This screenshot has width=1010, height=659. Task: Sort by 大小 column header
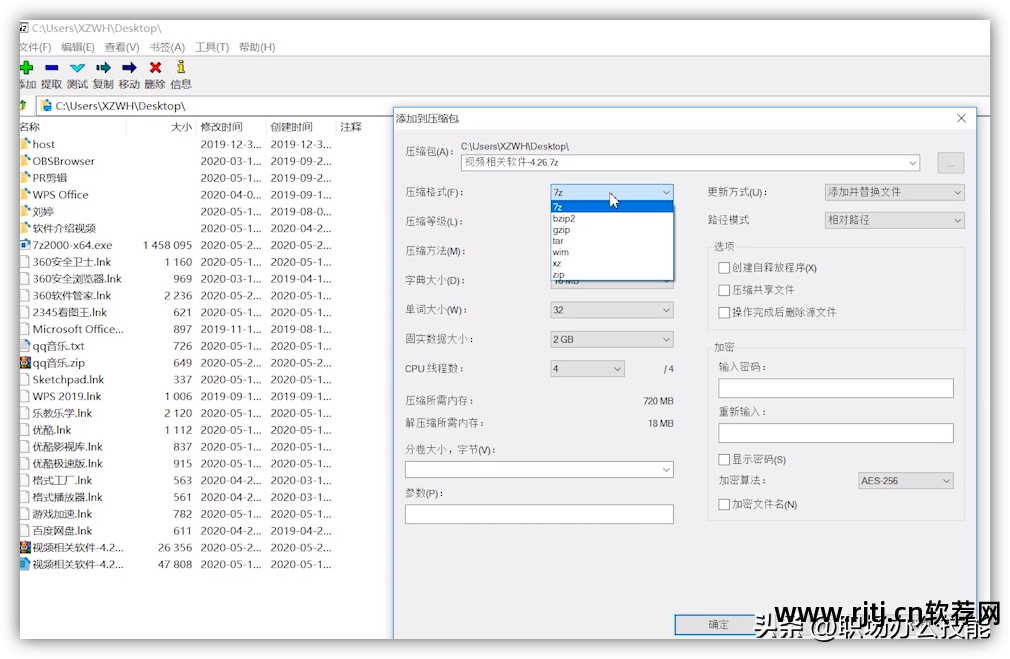(x=161, y=127)
